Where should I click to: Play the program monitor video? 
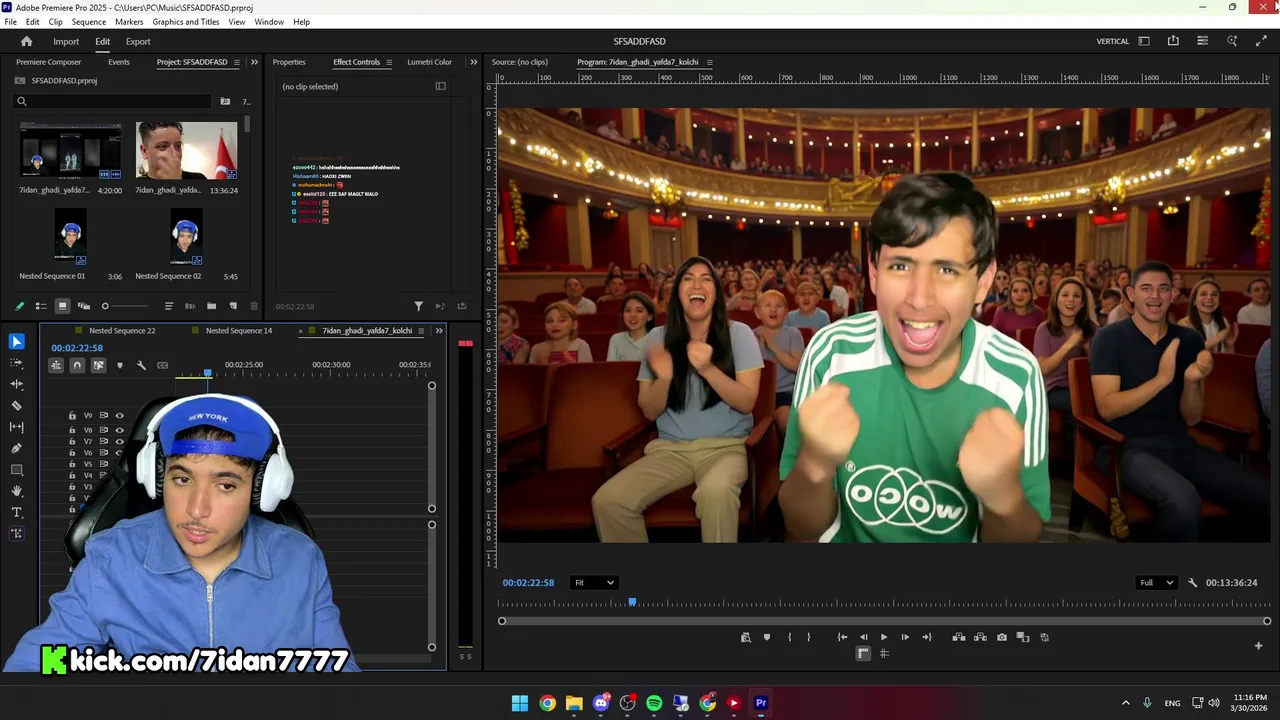(x=884, y=637)
